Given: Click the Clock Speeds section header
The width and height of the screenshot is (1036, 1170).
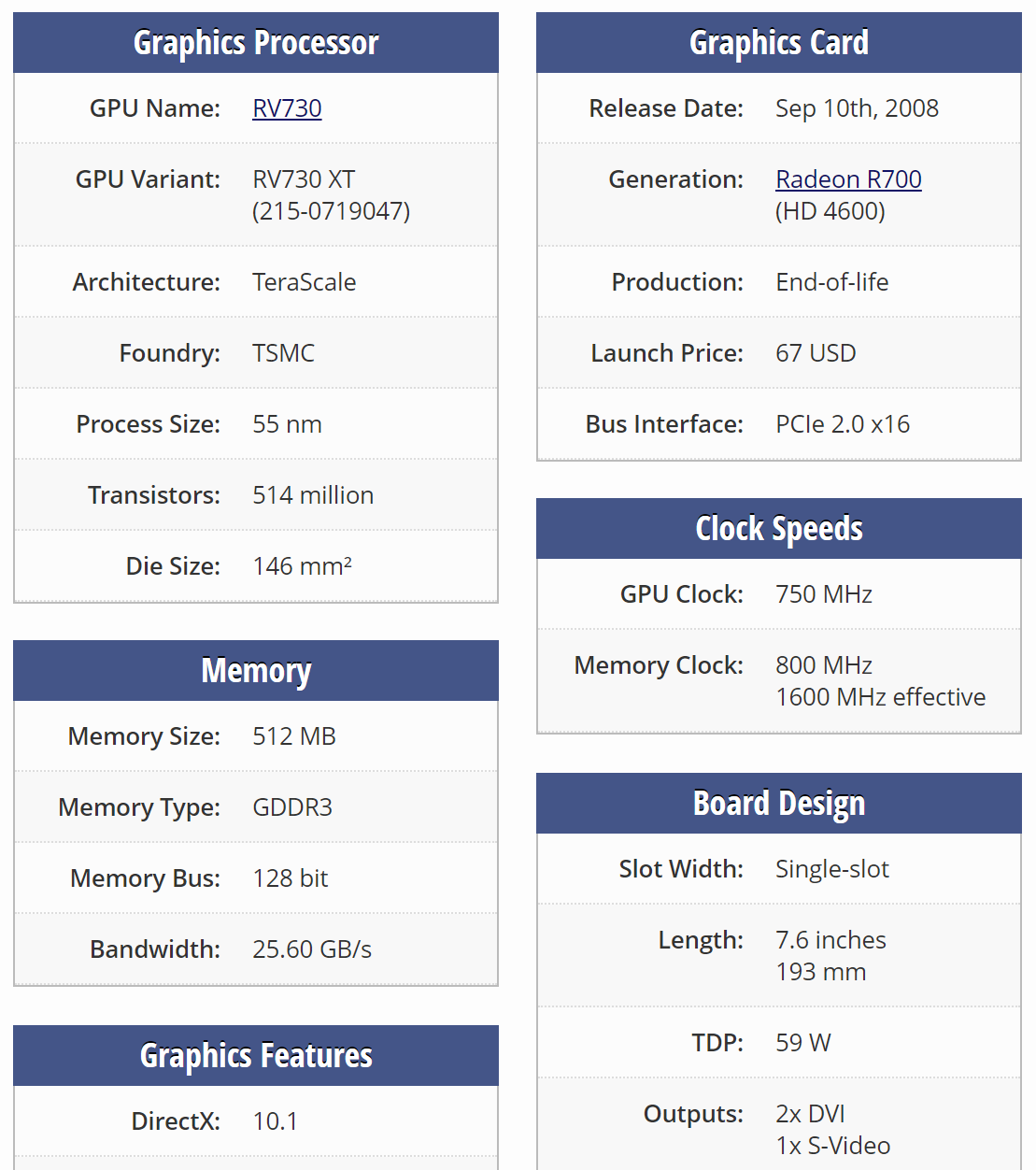Looking at the screenshot, I should tap(778, 529).
